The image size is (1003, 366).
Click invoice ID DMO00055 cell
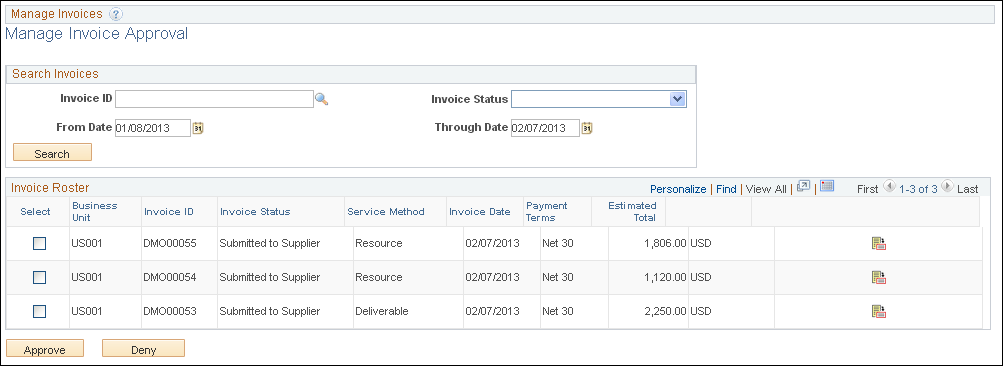pyautogui.click(x=170, y=243)
